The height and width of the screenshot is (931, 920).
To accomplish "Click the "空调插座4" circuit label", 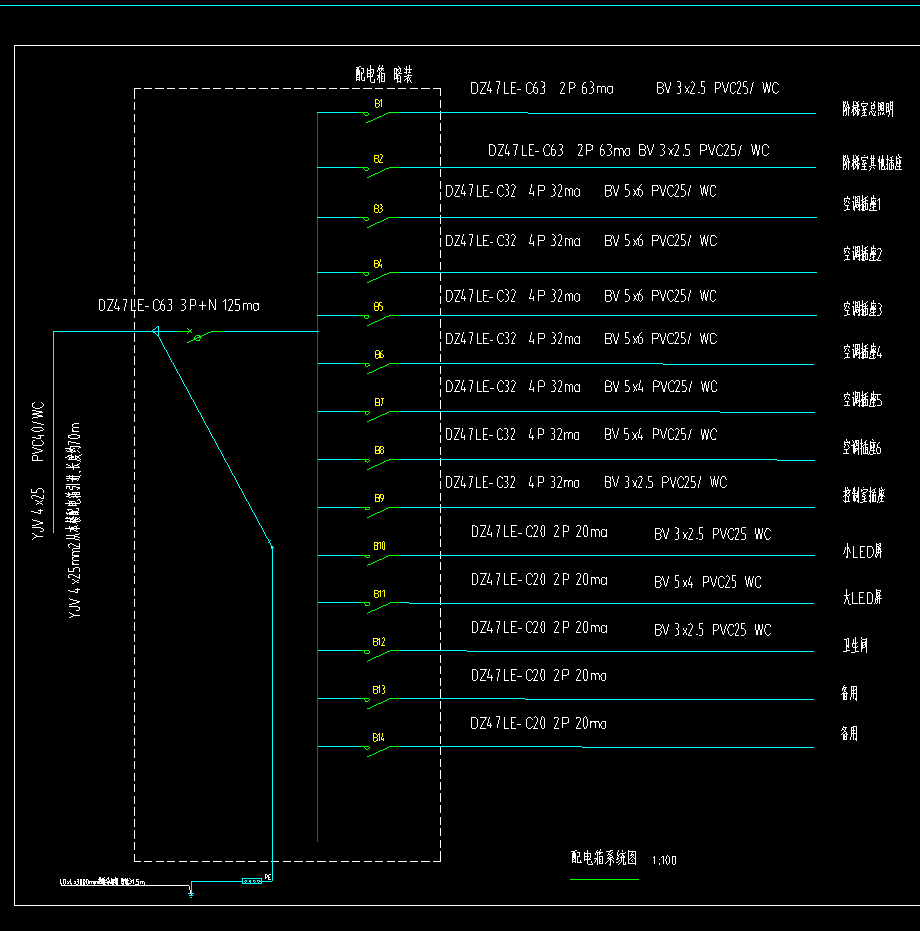I will (862, 352).
